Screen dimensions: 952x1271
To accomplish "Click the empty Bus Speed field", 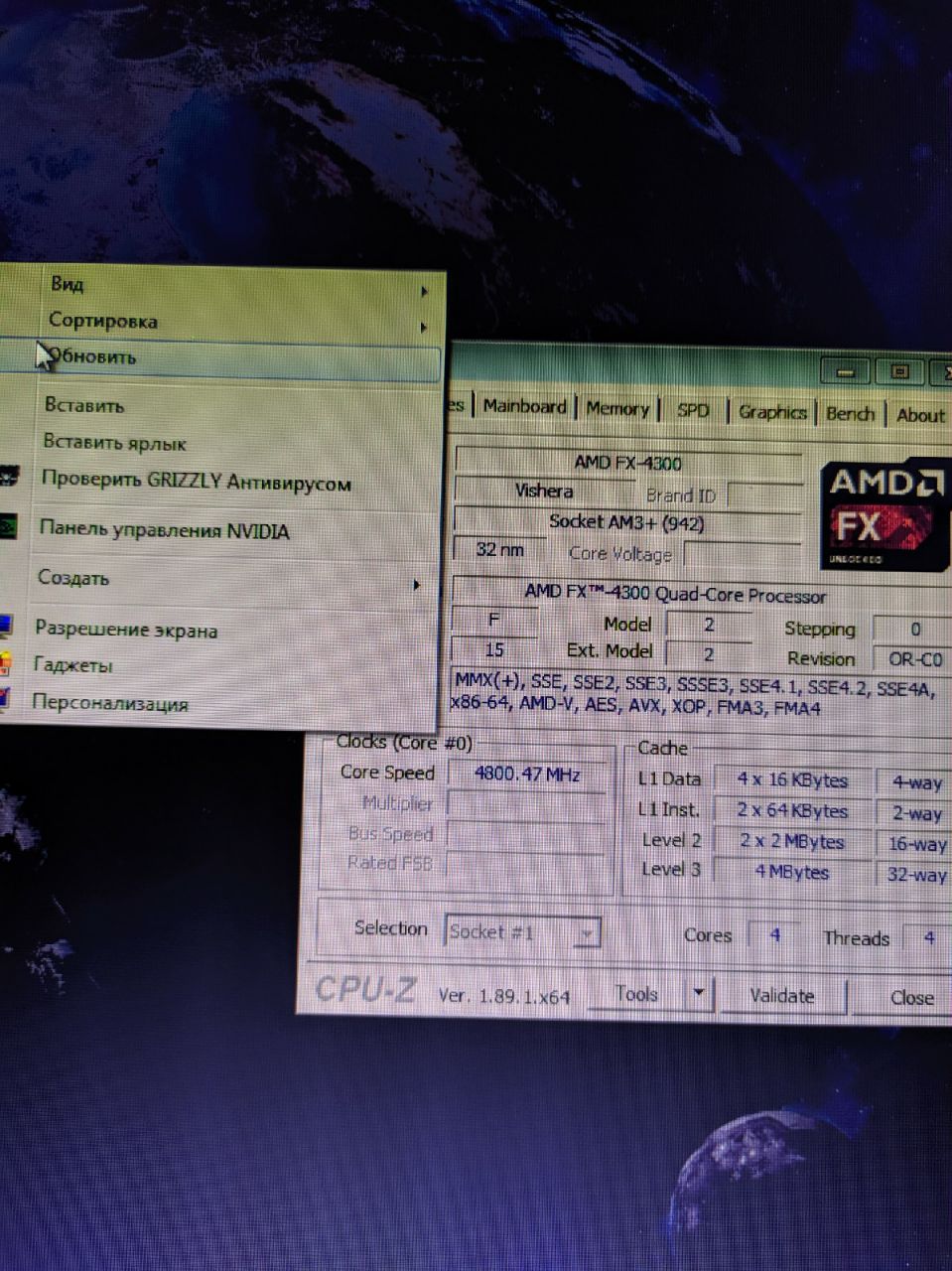I will point(525,834).
